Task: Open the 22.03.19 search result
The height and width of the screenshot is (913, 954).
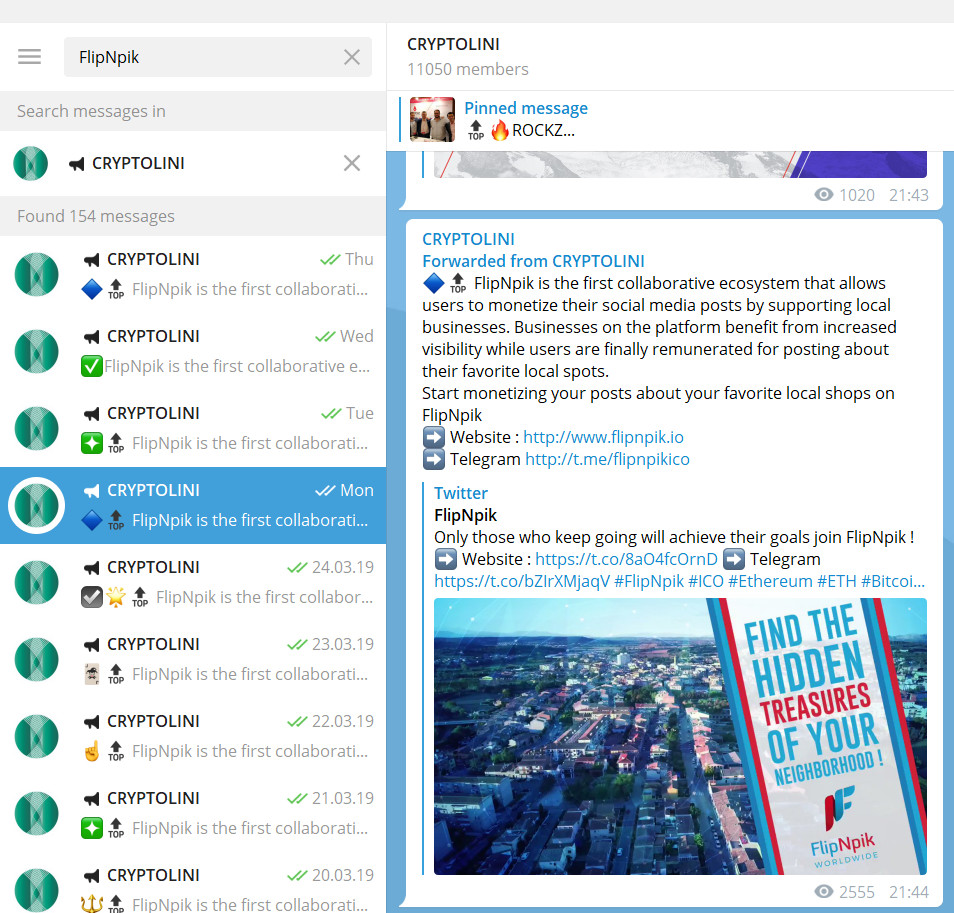Action: 193,736
